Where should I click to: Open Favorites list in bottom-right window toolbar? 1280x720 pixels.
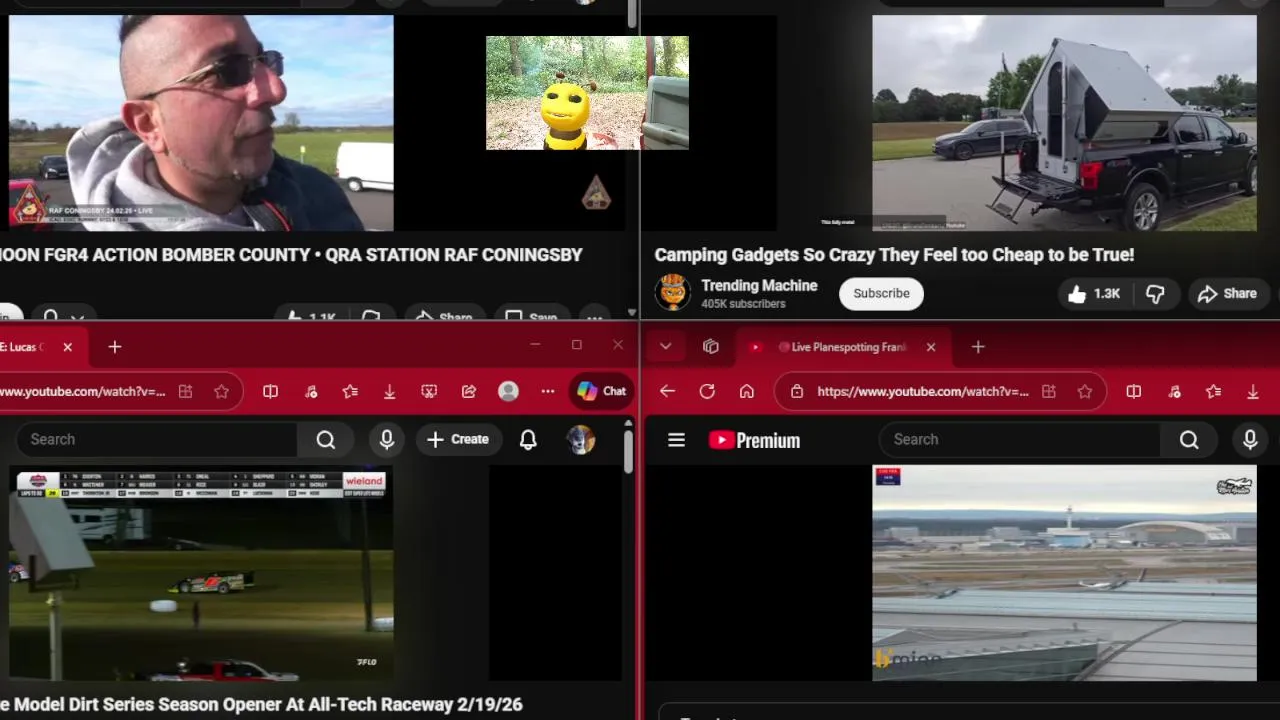(1213, 392)
